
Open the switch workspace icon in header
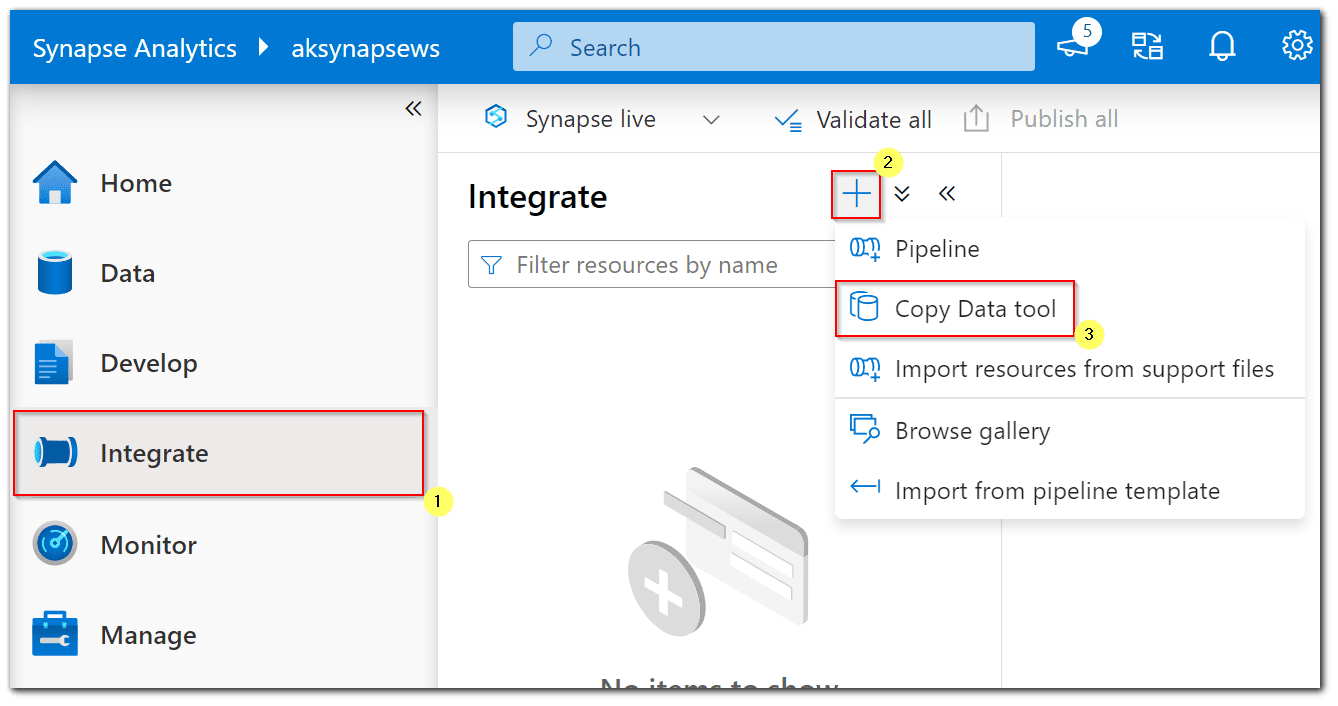1148,47
